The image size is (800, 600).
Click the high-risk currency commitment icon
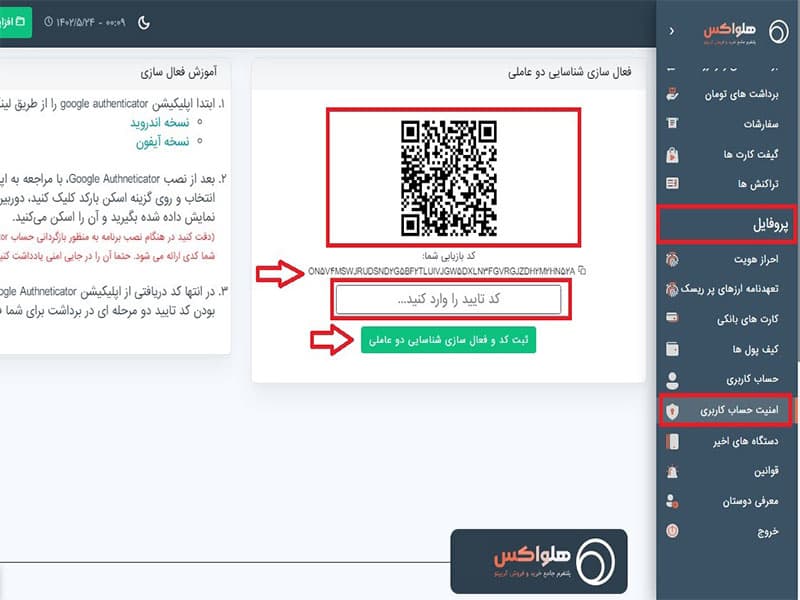671,289
